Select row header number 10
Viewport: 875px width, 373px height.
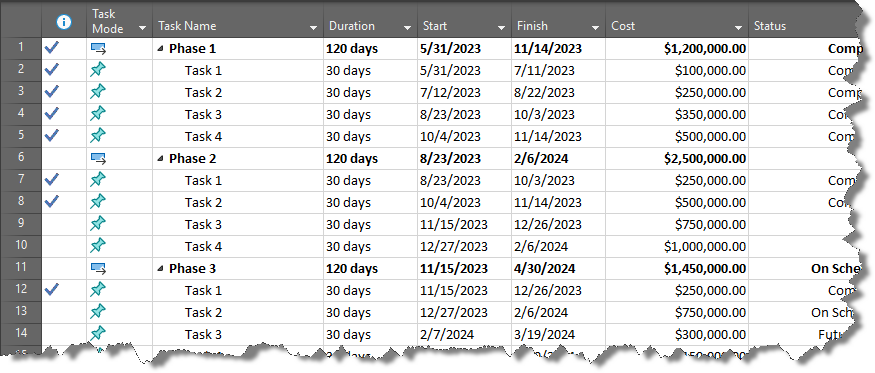click(21, 246)
